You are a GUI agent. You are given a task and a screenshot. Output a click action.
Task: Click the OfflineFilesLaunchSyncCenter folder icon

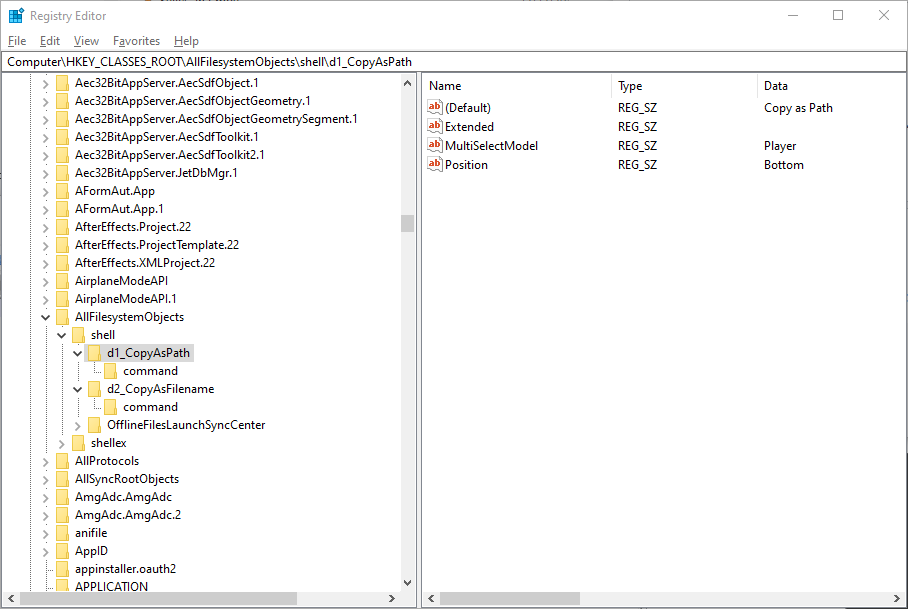[95, 425]
